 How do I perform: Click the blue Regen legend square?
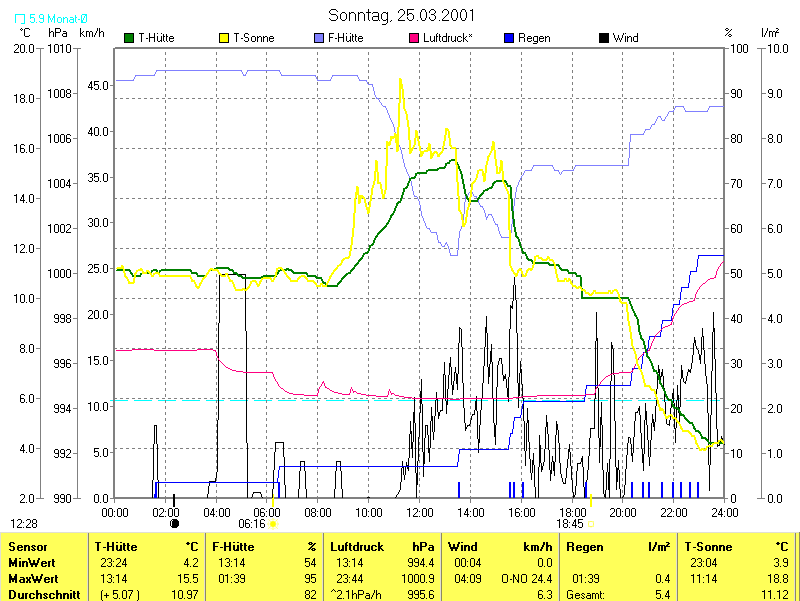click(509, 38)
